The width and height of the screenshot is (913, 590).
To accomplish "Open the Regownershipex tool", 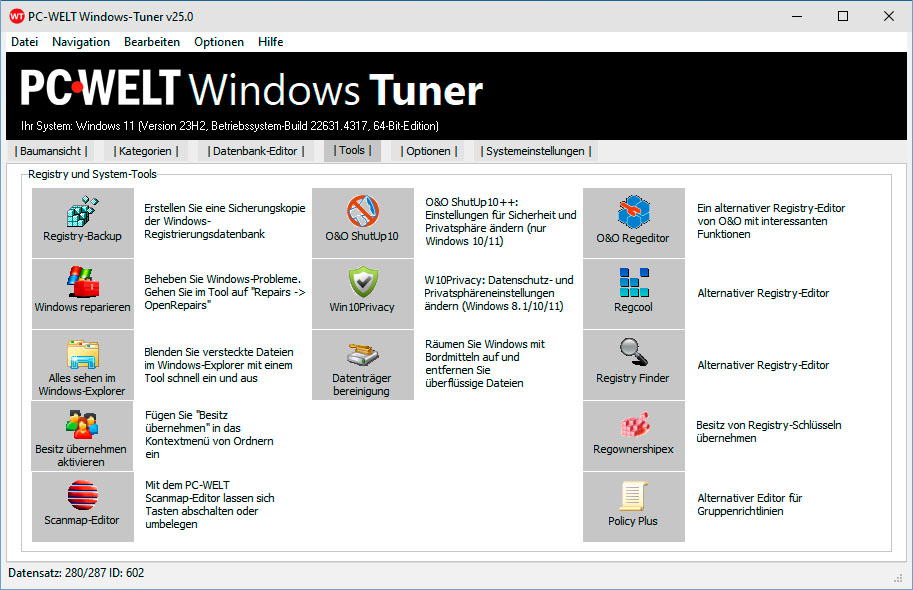I will [634, 436].
